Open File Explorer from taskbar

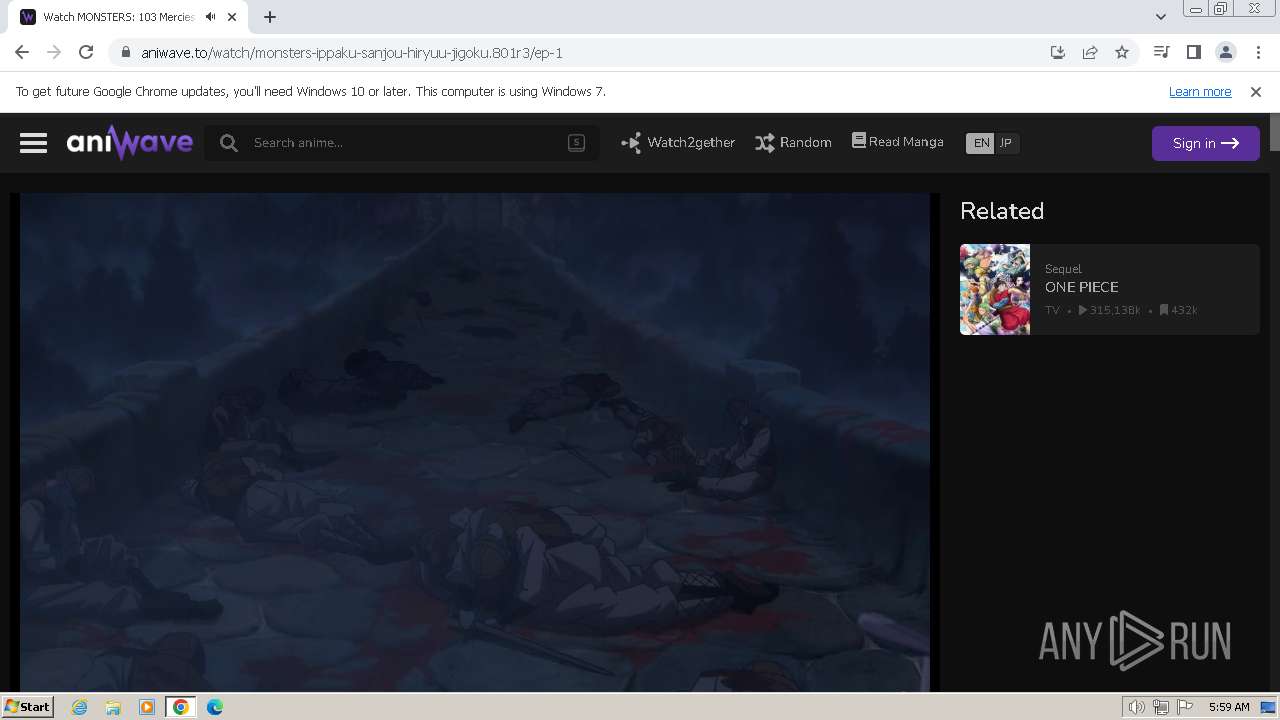click(x=113, y=707)
